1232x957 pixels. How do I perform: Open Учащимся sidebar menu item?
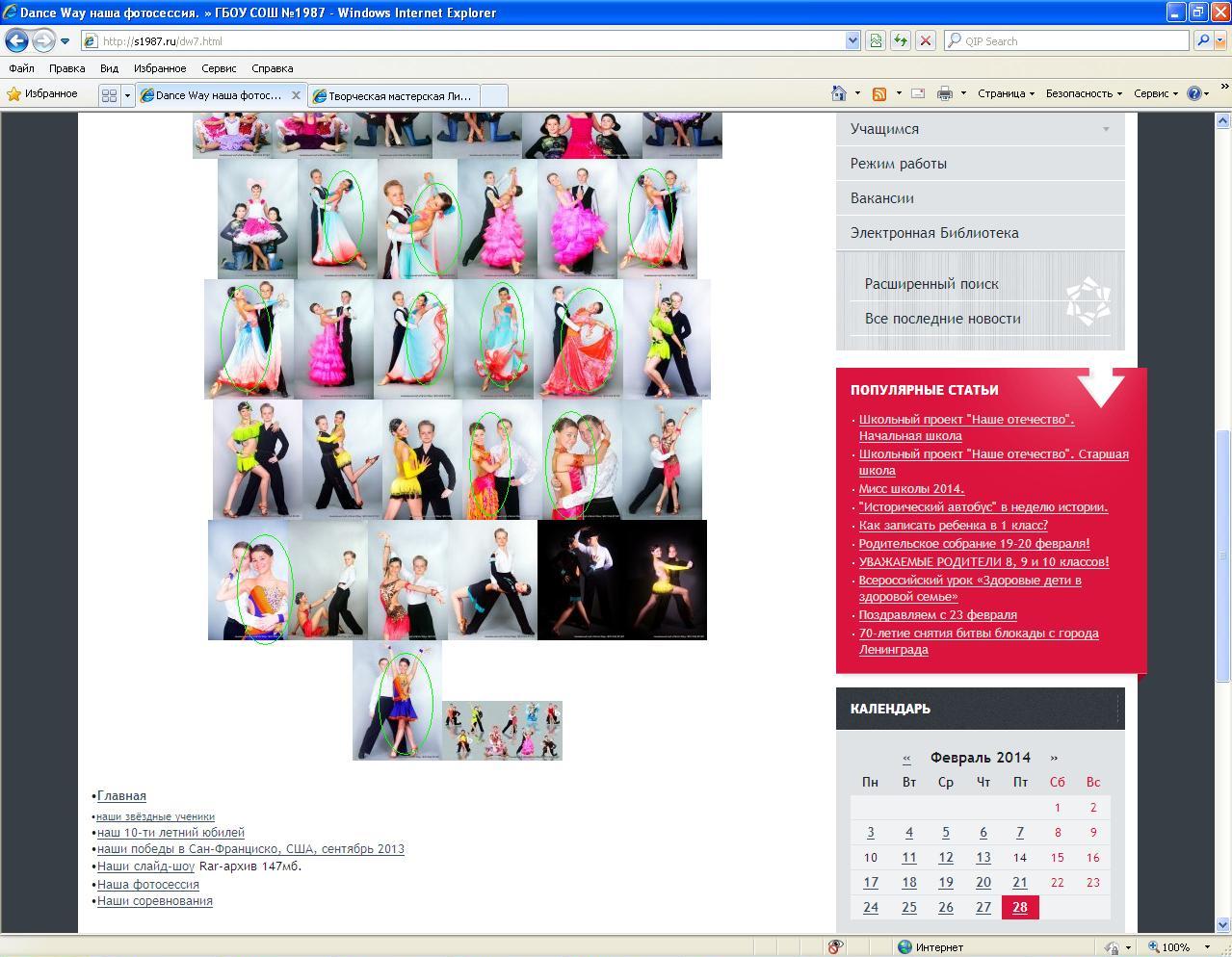[981, 129]
